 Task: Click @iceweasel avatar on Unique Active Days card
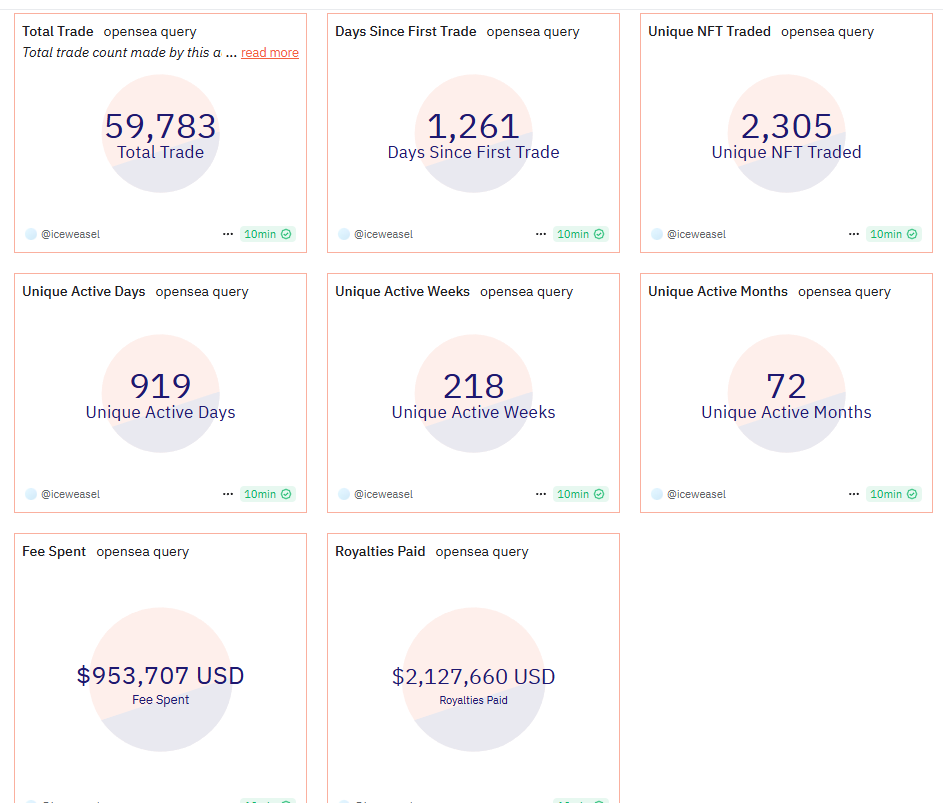[31, 494]
